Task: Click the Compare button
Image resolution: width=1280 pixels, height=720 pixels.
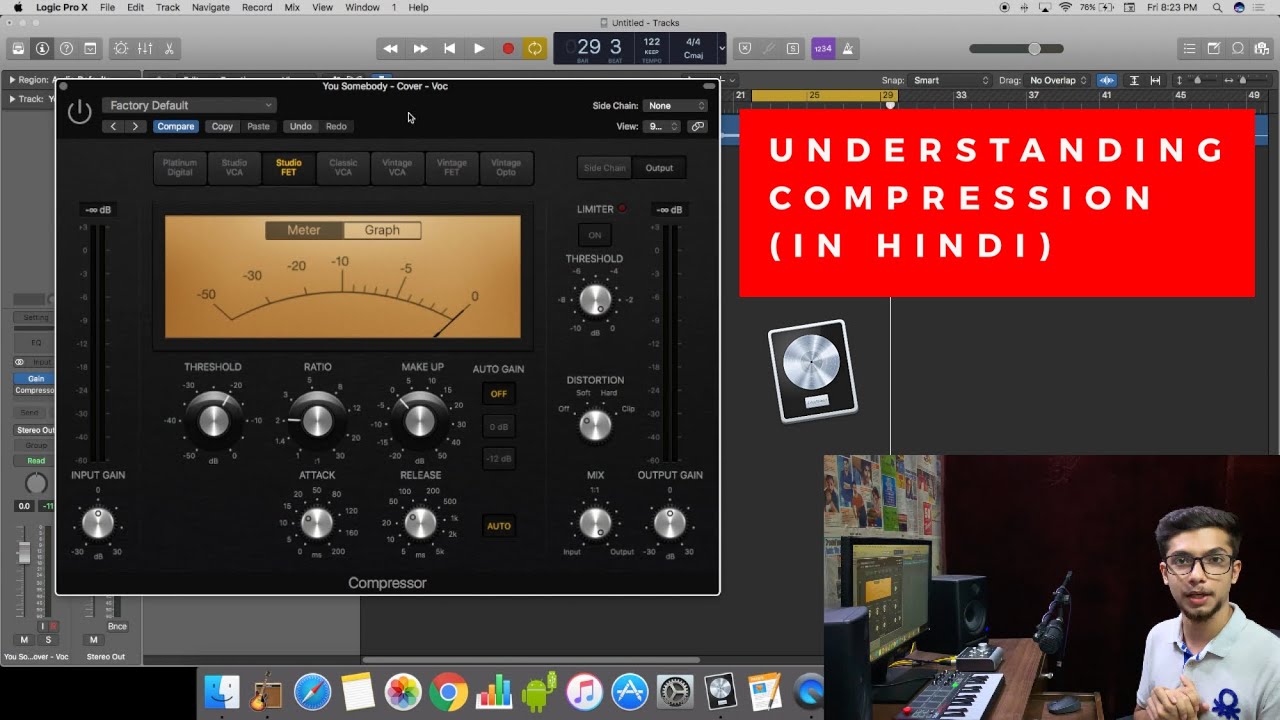Action: (176, 126)
